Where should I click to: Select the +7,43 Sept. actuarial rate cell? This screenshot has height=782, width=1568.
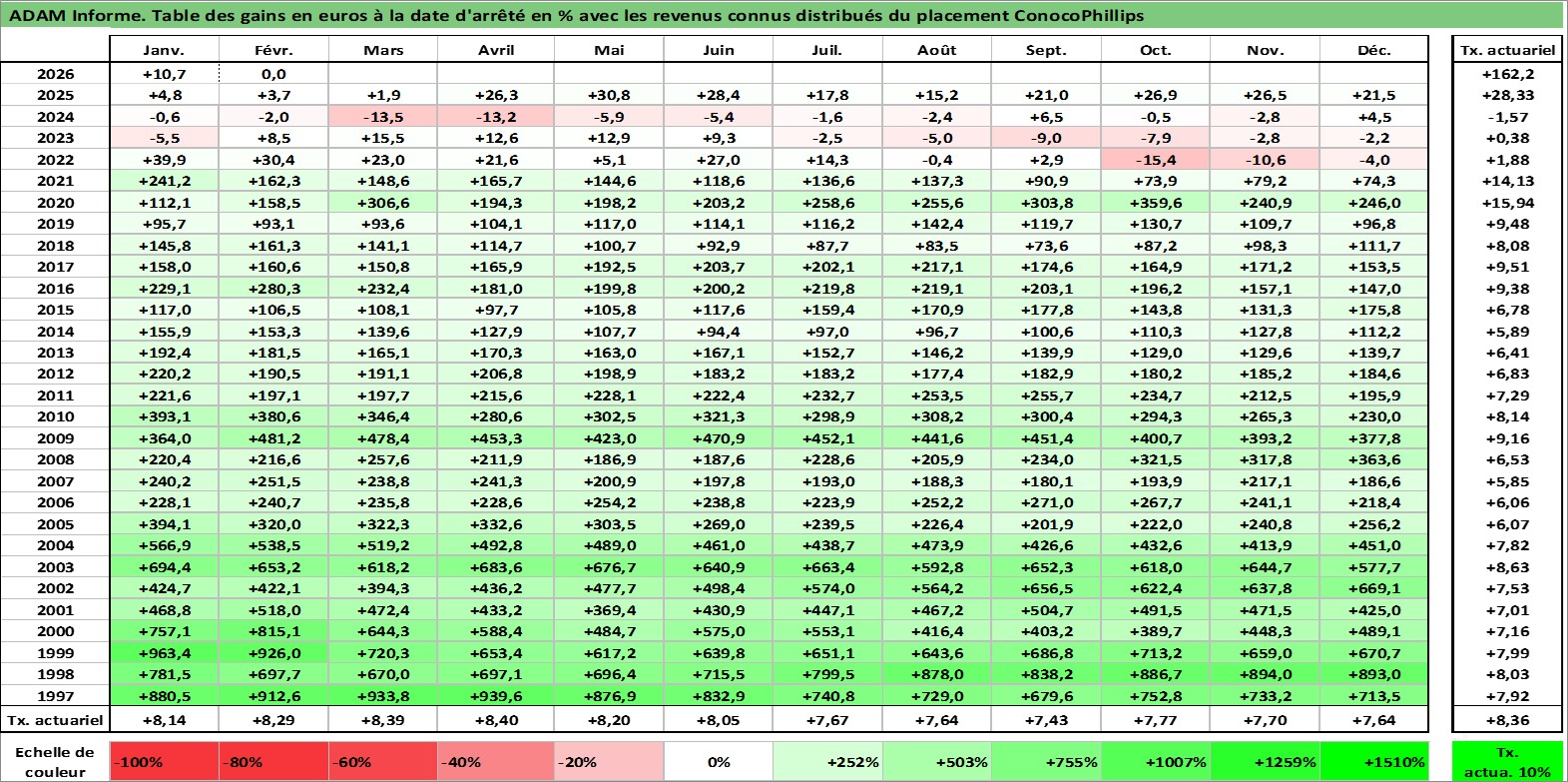pyautogui.click(x=1046, y=720)
